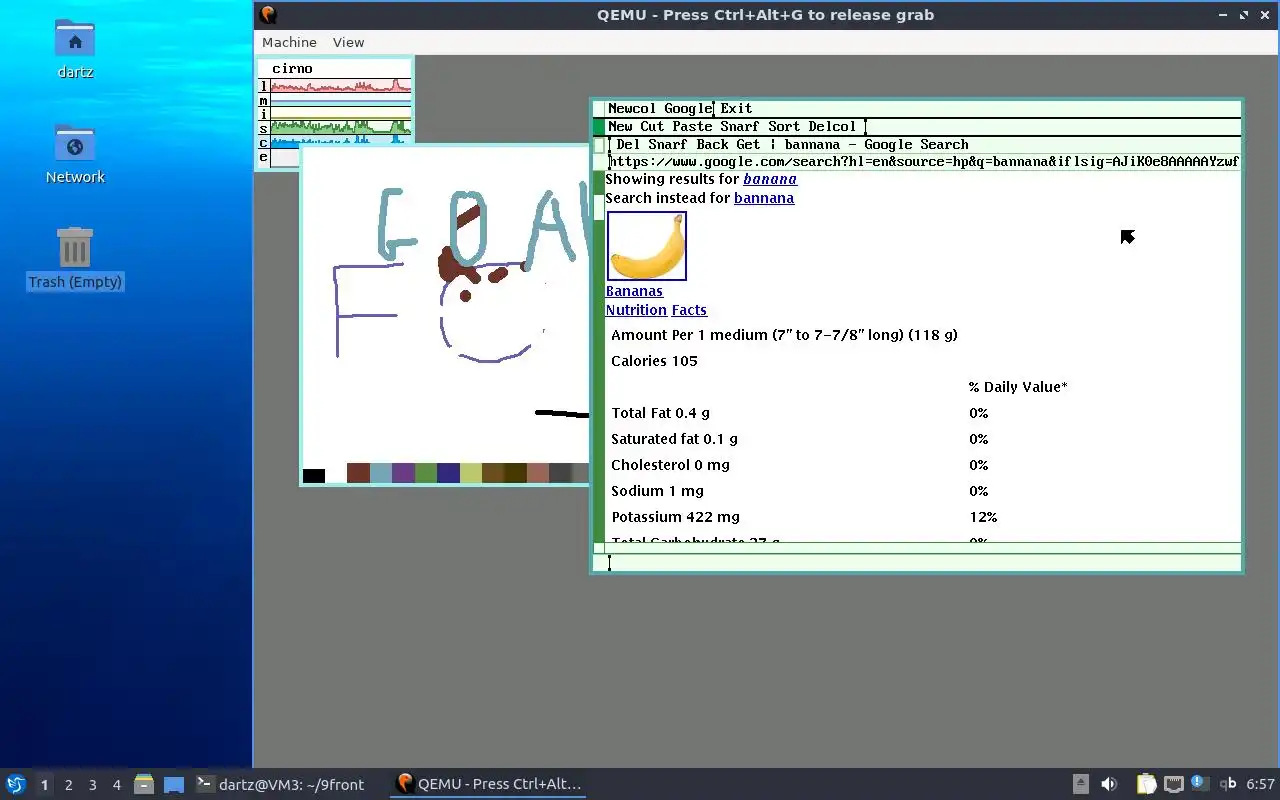
Task: Pick black color in paint palette
Action: point(314,475)
